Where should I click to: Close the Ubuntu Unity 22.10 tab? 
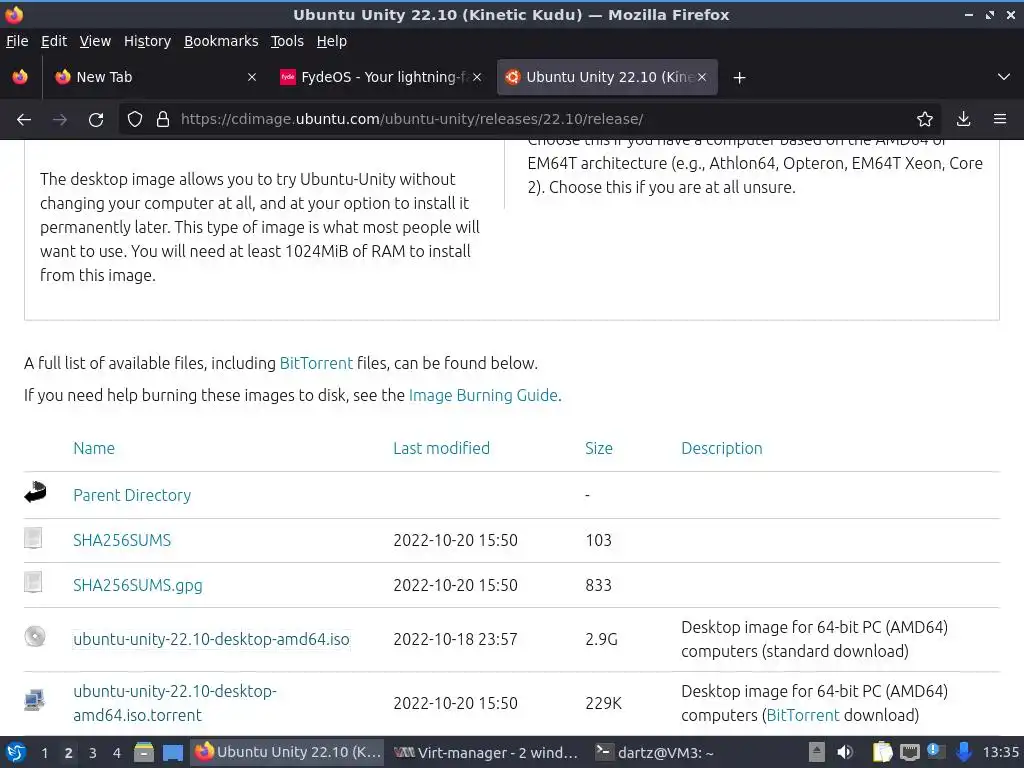pyautogui.click(x=702, y=77)
